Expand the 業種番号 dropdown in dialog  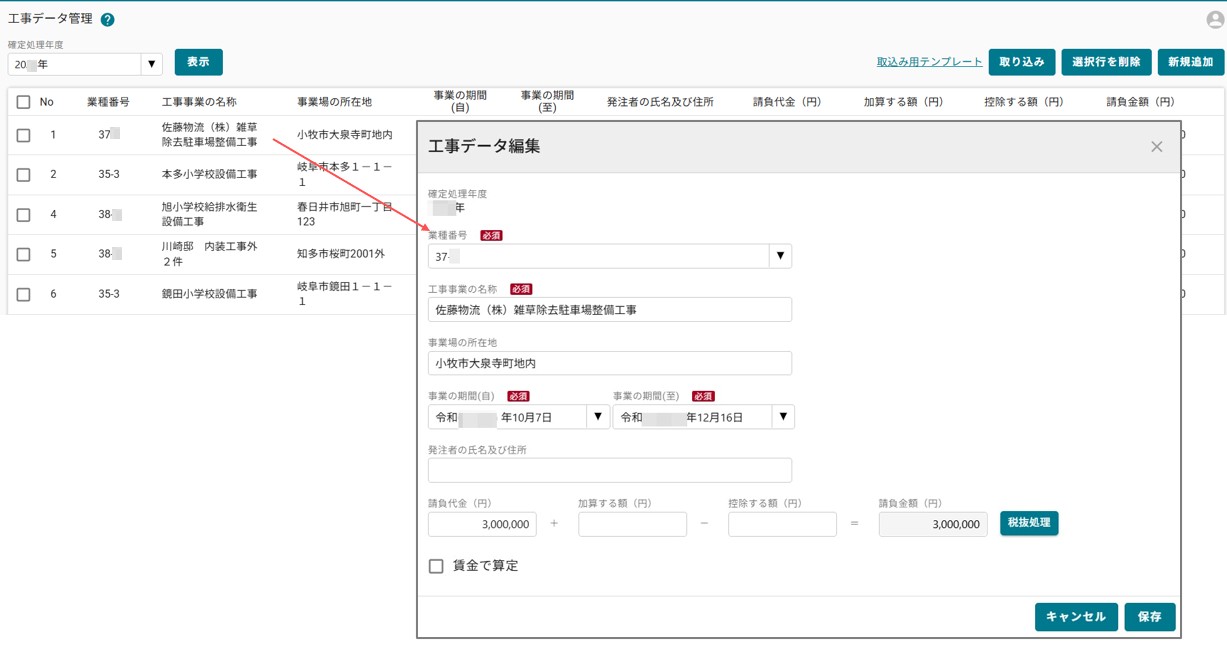coord(780,256)
